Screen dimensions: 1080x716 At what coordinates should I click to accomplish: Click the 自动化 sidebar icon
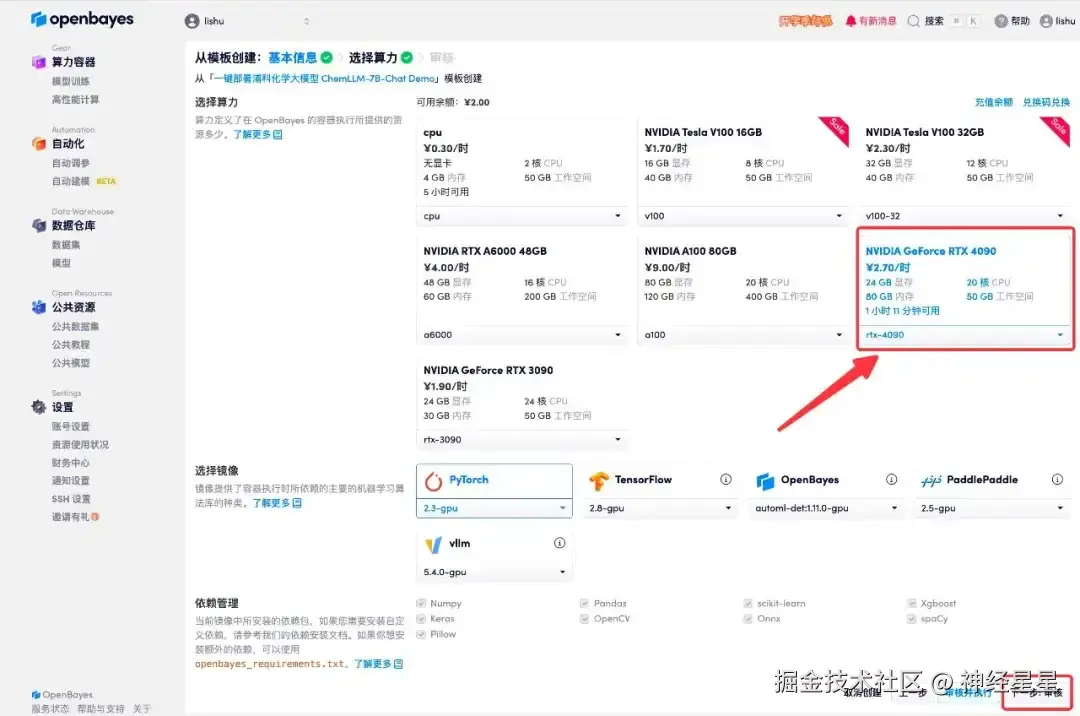coord(39,144)
